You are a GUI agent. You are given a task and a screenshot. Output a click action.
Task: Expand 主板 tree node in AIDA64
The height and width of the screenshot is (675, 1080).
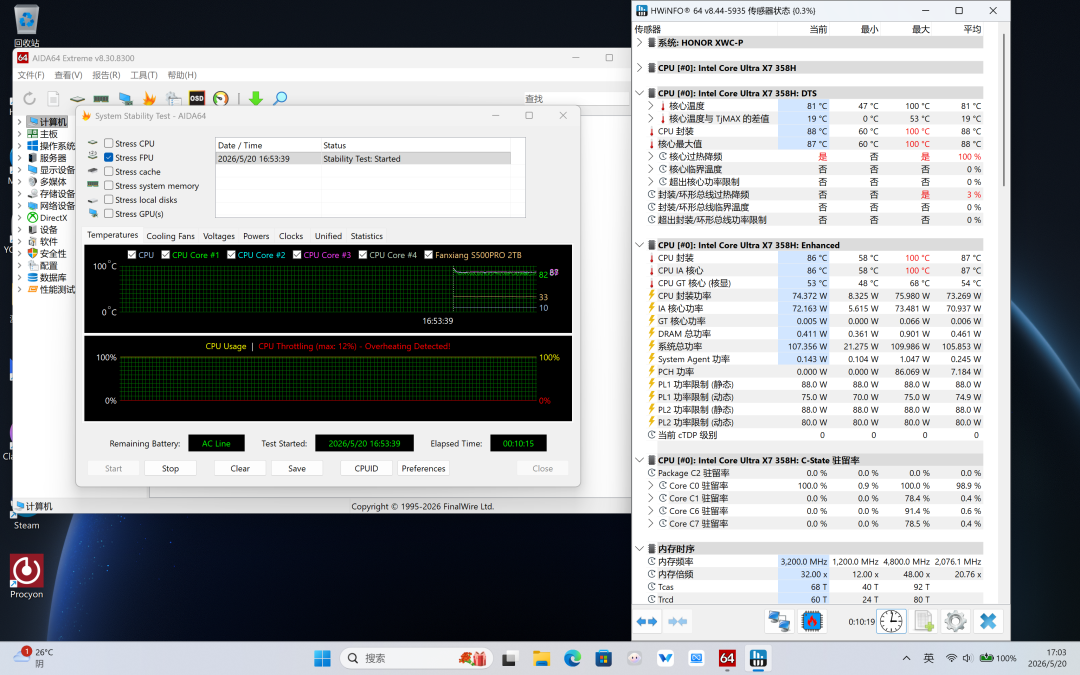pyautogui.click(x=19, y=134)
